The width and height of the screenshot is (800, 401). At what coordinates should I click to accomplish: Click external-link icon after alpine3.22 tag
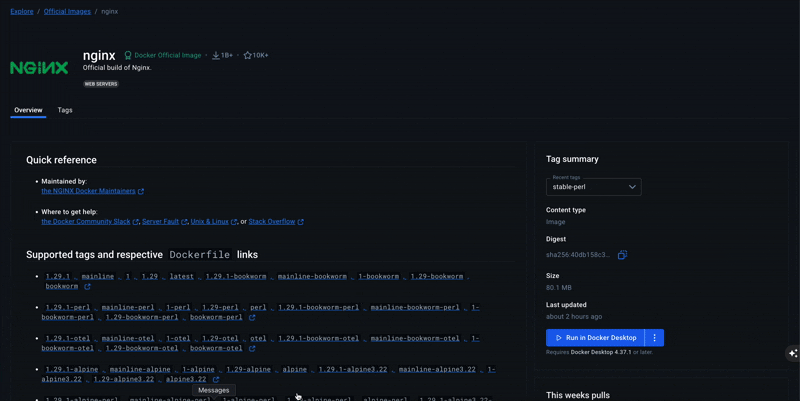(x=216, y=380)
